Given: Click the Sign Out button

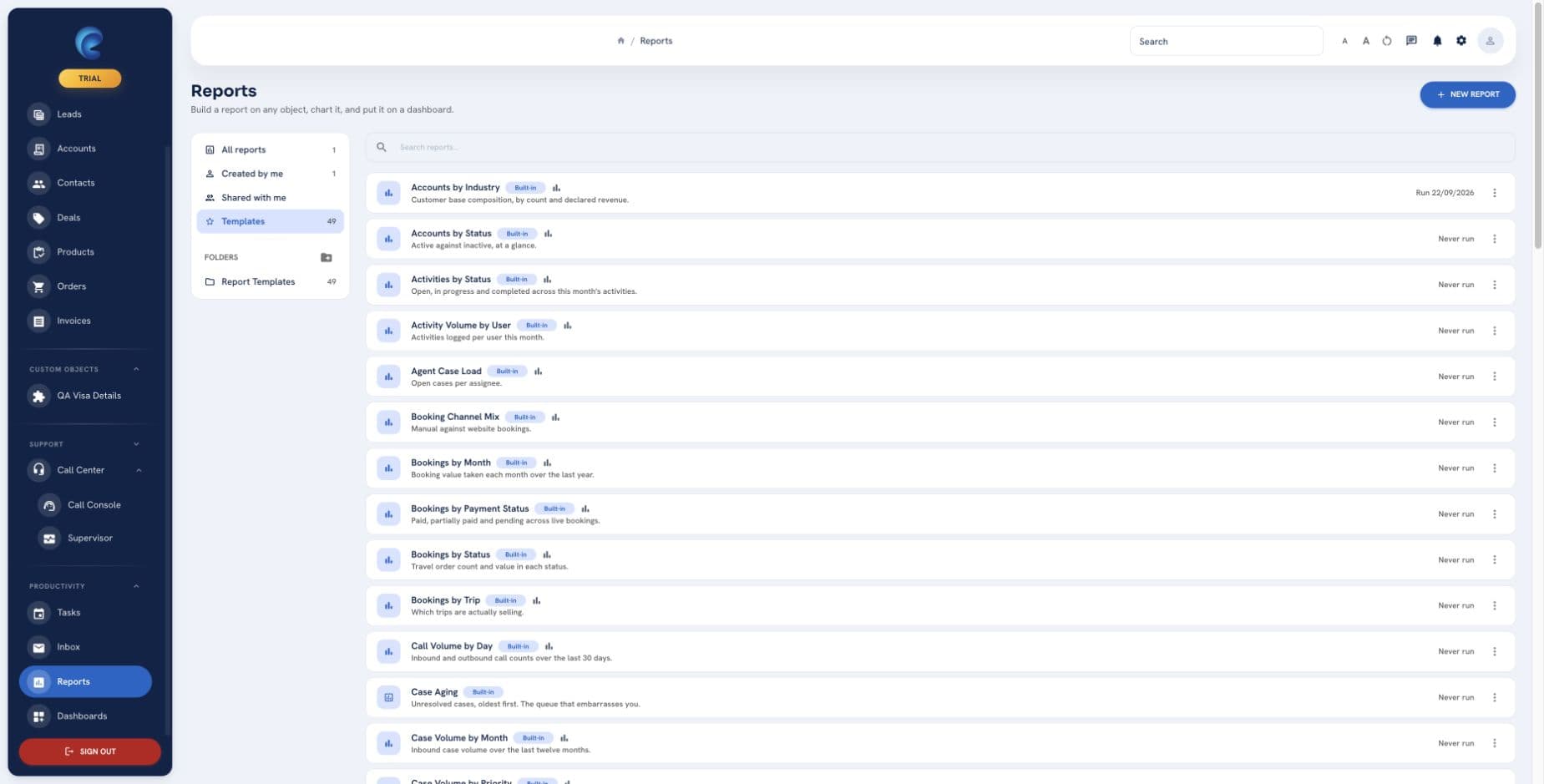Looking at the screenshot, I should coord(90,751).
